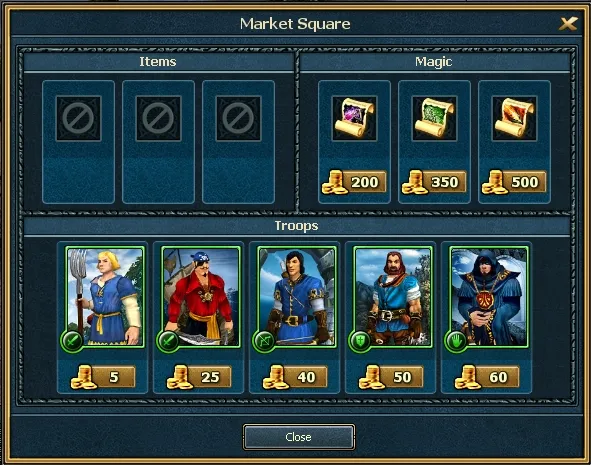Select the red-shirted pirate troop portrait
The height and width of the screenshot is (465, 591).
point(201,297)
